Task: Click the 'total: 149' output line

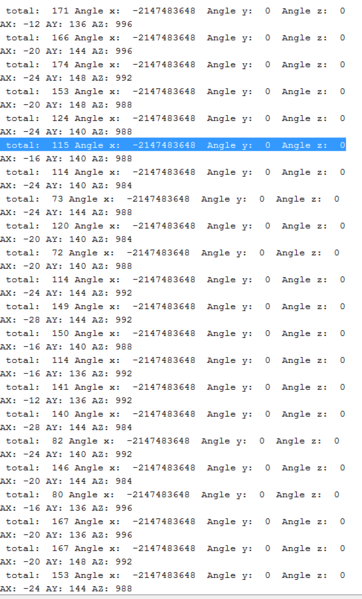Action: [x=176, y=306]
